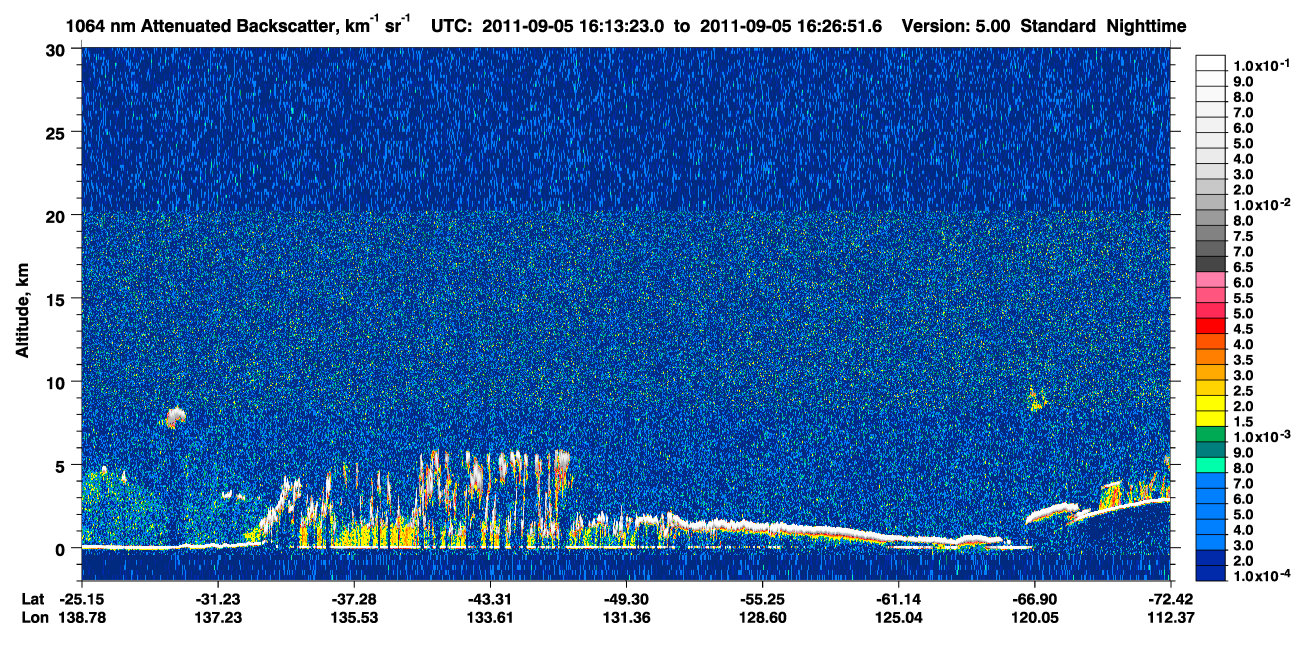Click the 'Altitude, km' axis label
Viewport: 1300px width, 667px height.
click(22, 313)
